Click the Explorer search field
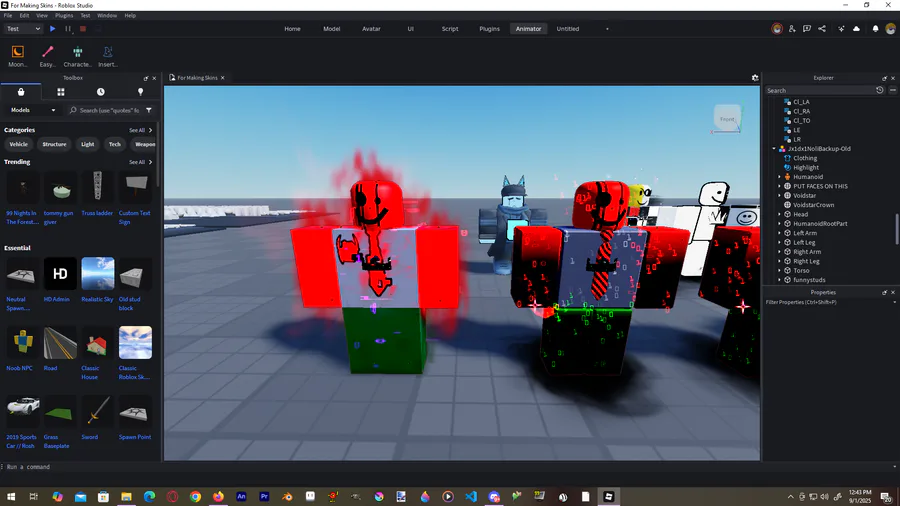 (x=819, y=91)
